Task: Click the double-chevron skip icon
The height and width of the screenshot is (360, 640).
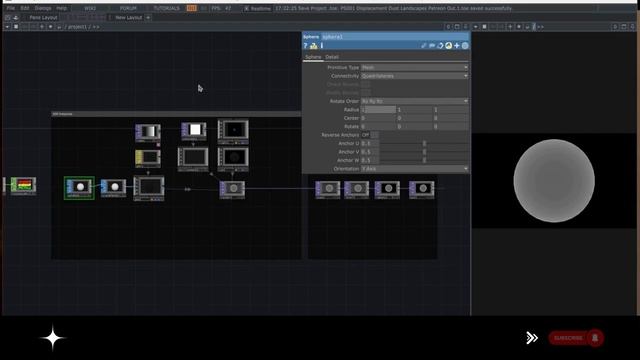Action: pos(532,338)
